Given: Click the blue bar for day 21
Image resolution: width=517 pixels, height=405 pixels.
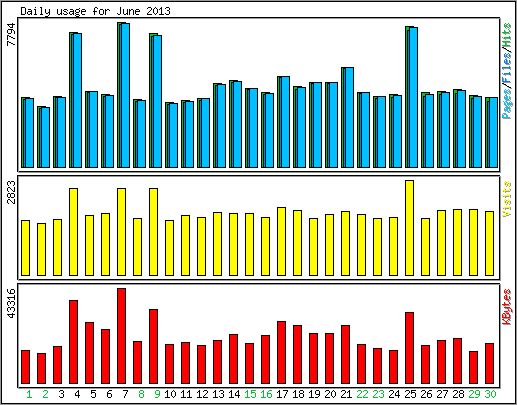Looking at the screenshot, I should click(x=349, y=117).
